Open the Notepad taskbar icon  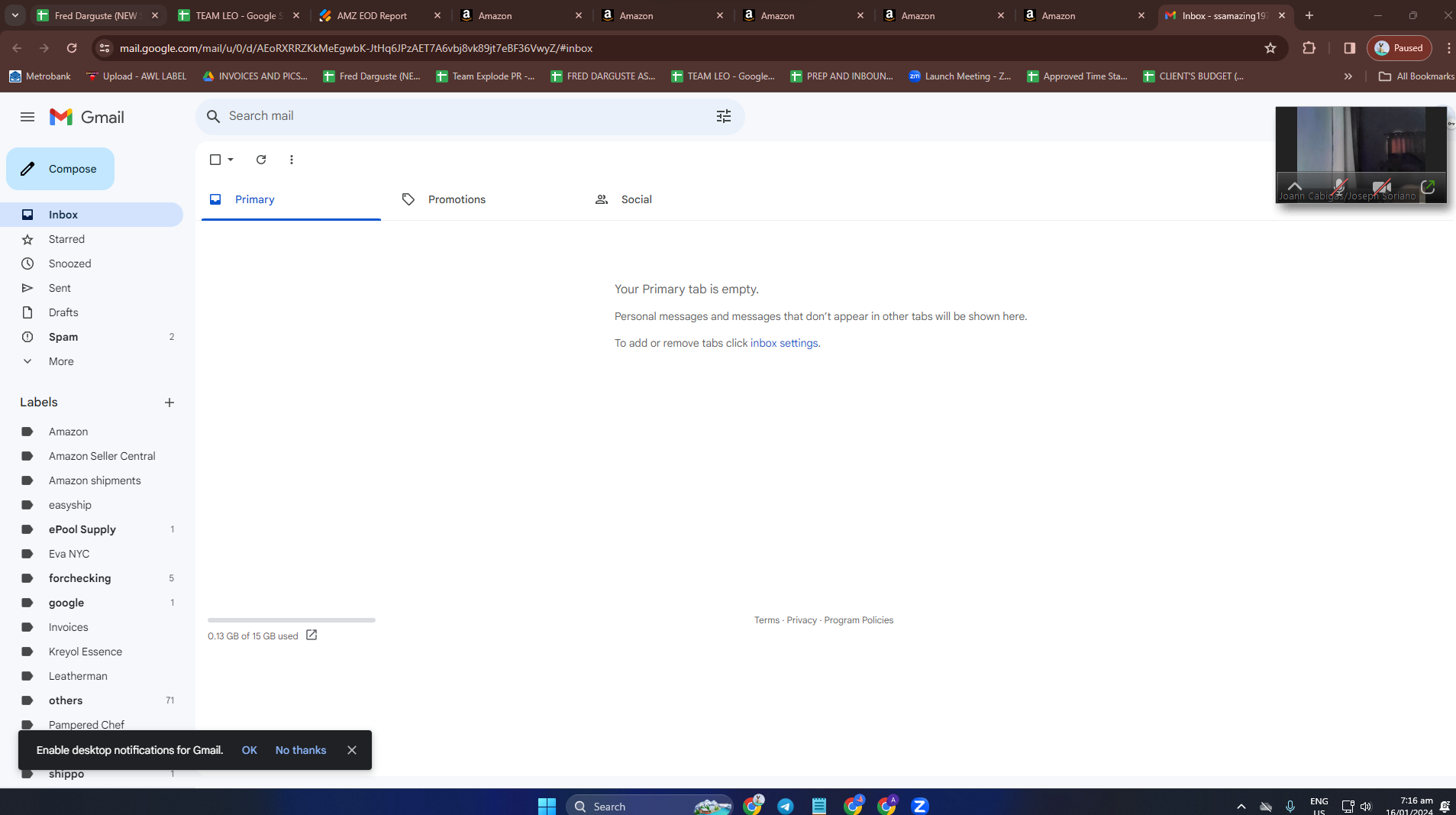819,806
